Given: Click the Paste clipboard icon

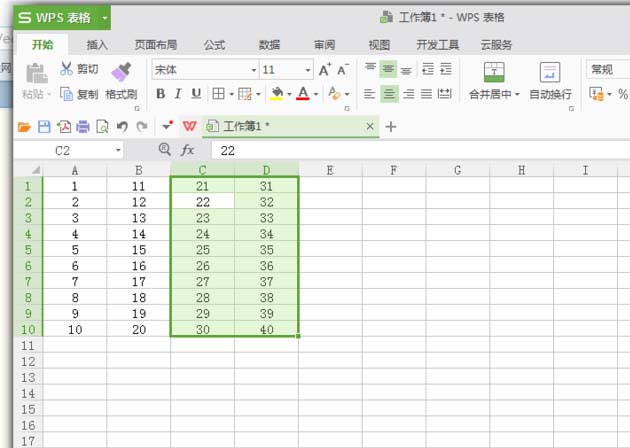Looking at the screenshot, I should 37,73.
